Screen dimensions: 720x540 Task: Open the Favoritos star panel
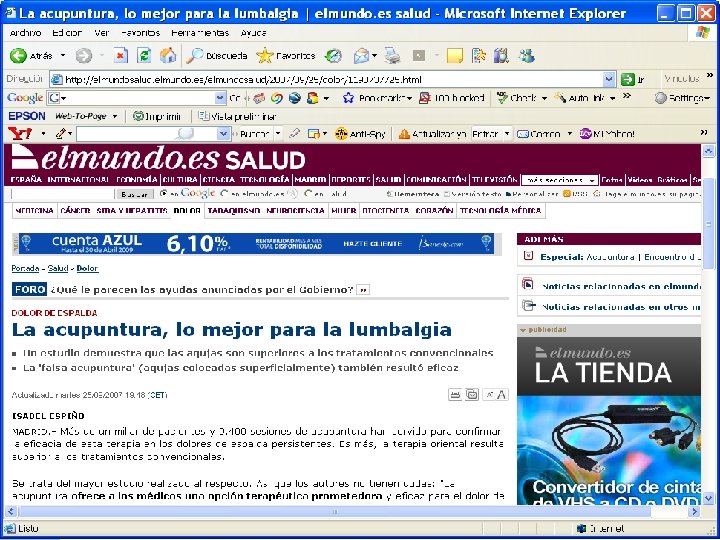tap(286, 56)
